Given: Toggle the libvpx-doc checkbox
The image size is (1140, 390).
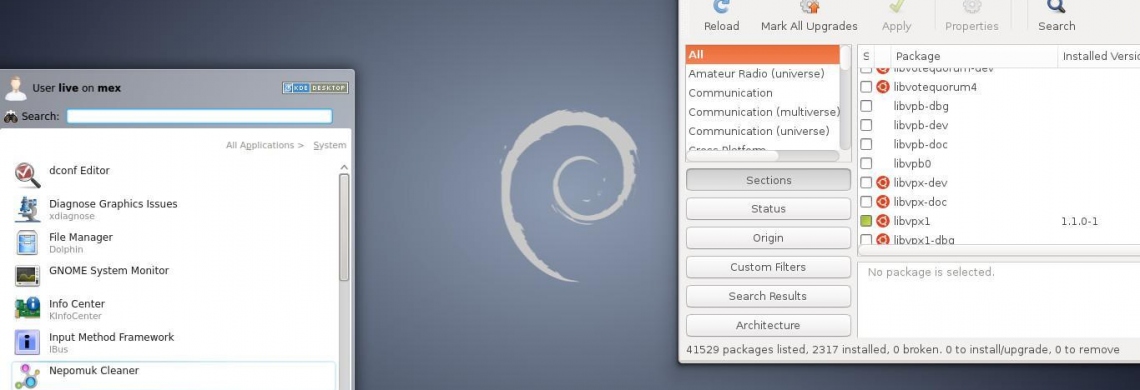Looking at the screenshot, I should [866, 202].
